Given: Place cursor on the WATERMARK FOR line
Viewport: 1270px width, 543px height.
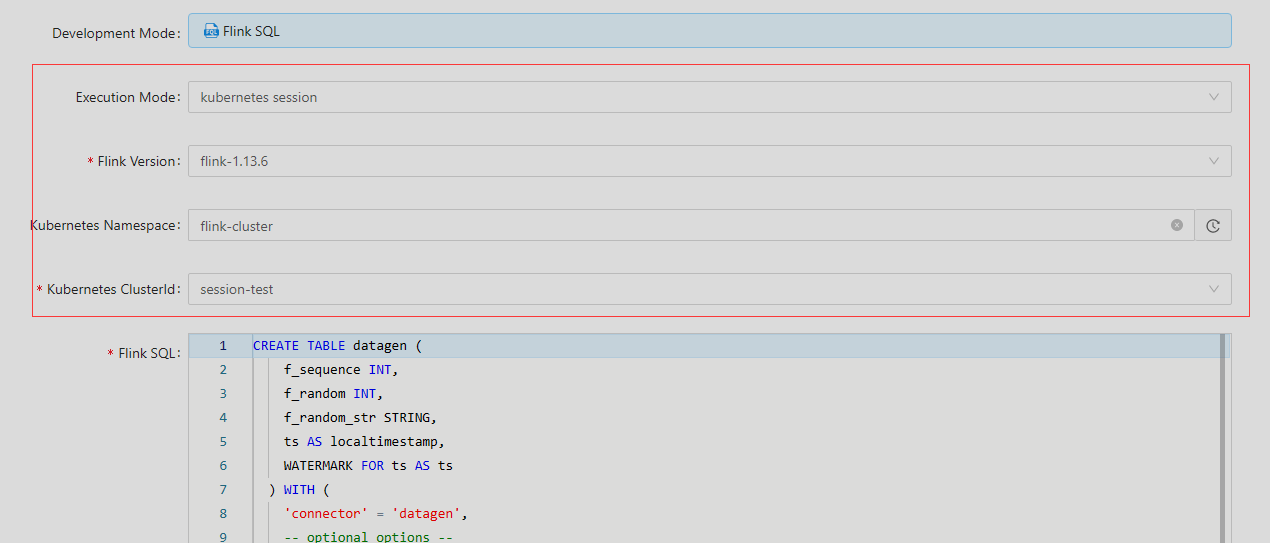Looking at the screenshot, I should 368,466.
